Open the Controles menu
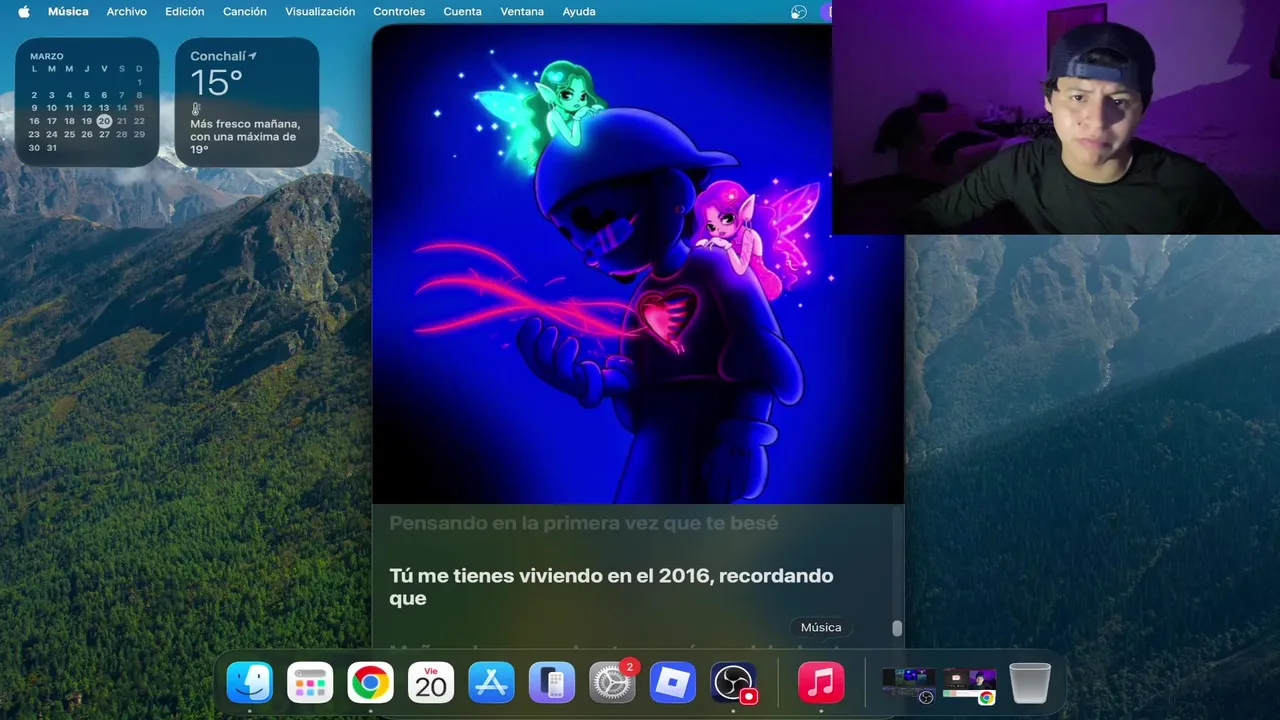The width and height of the screenshot is (1280, 720). click(x=399, y=12)
